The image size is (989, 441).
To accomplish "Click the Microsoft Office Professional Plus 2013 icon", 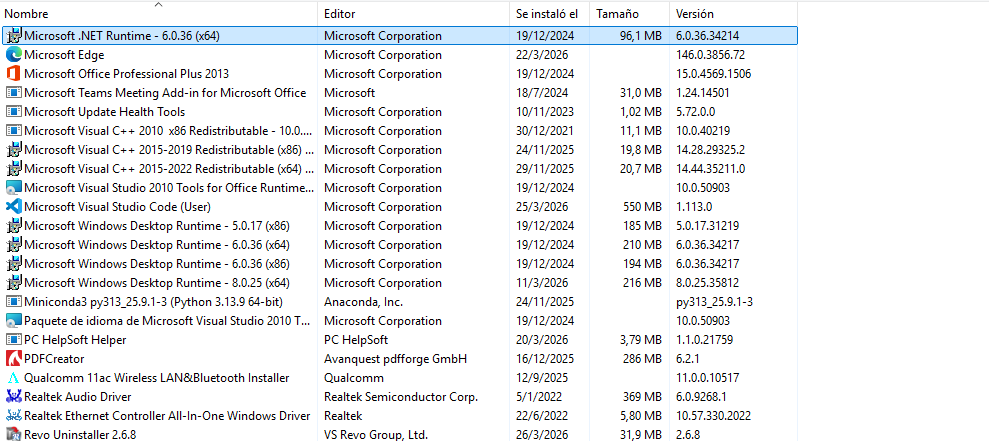I will pos(14,74).
